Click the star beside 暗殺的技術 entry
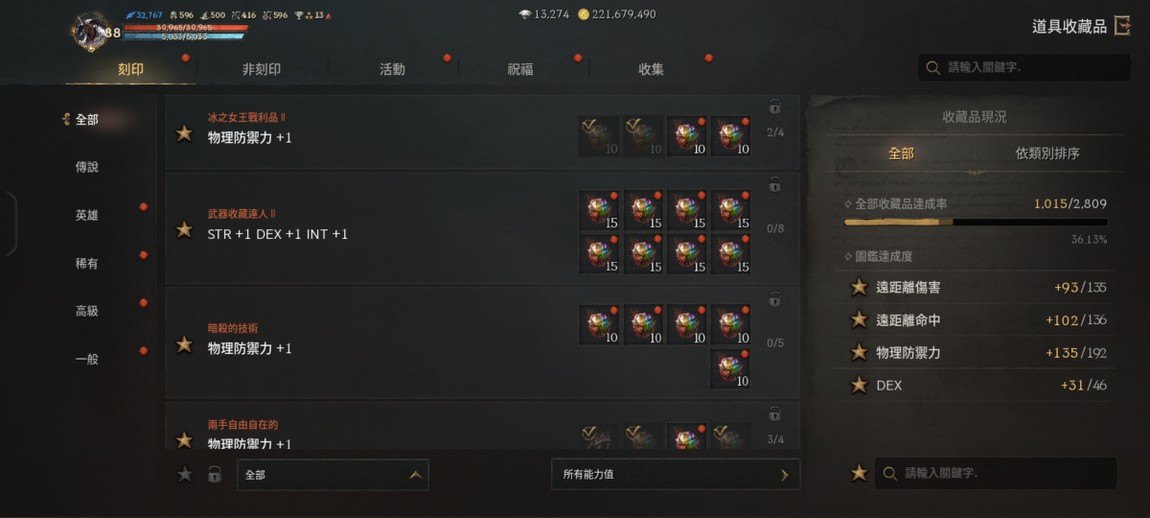This screenshot has height=518, width=1150. (184, 344)
